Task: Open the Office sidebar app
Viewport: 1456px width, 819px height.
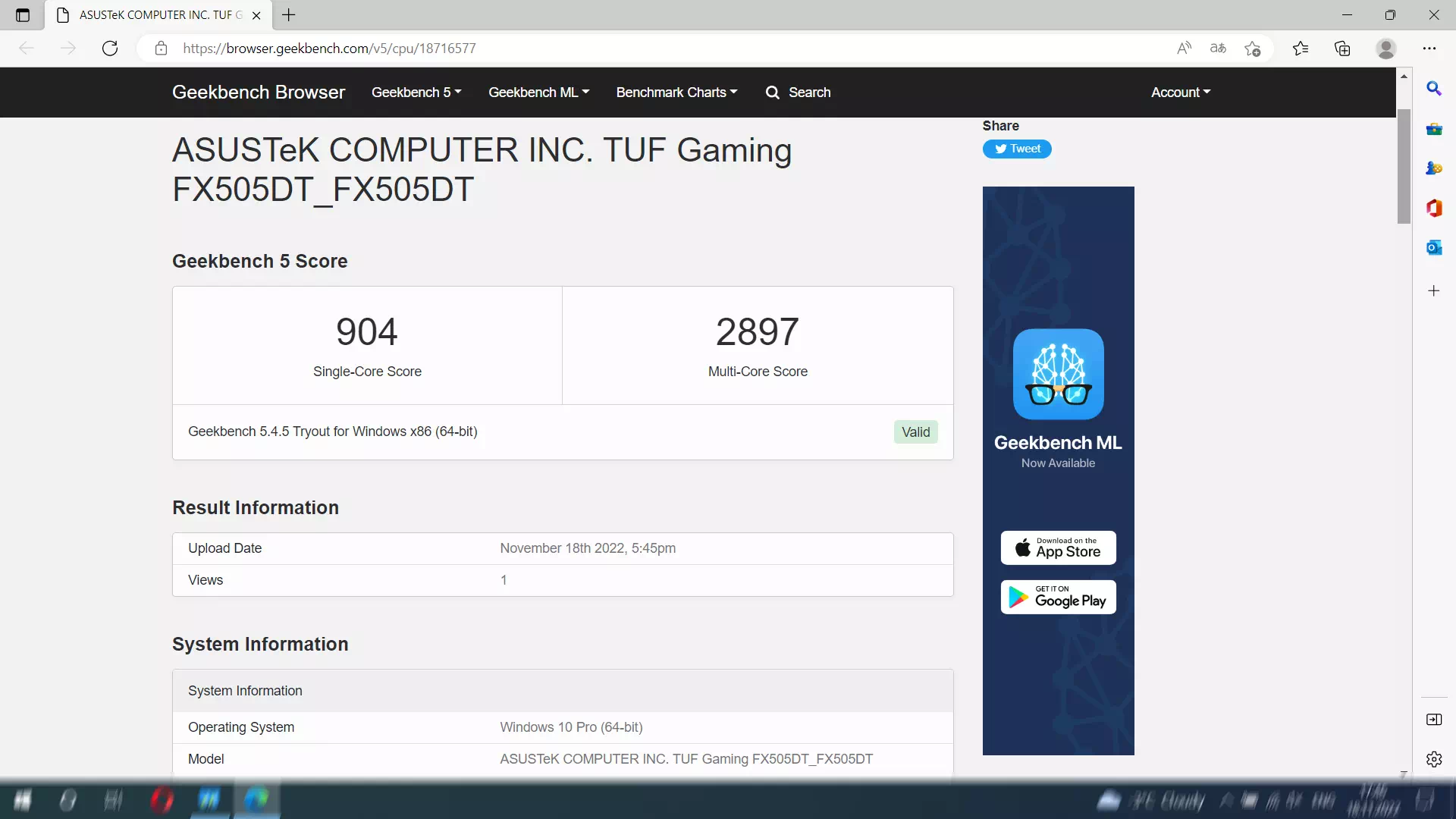Action: tap(1434, 208)
